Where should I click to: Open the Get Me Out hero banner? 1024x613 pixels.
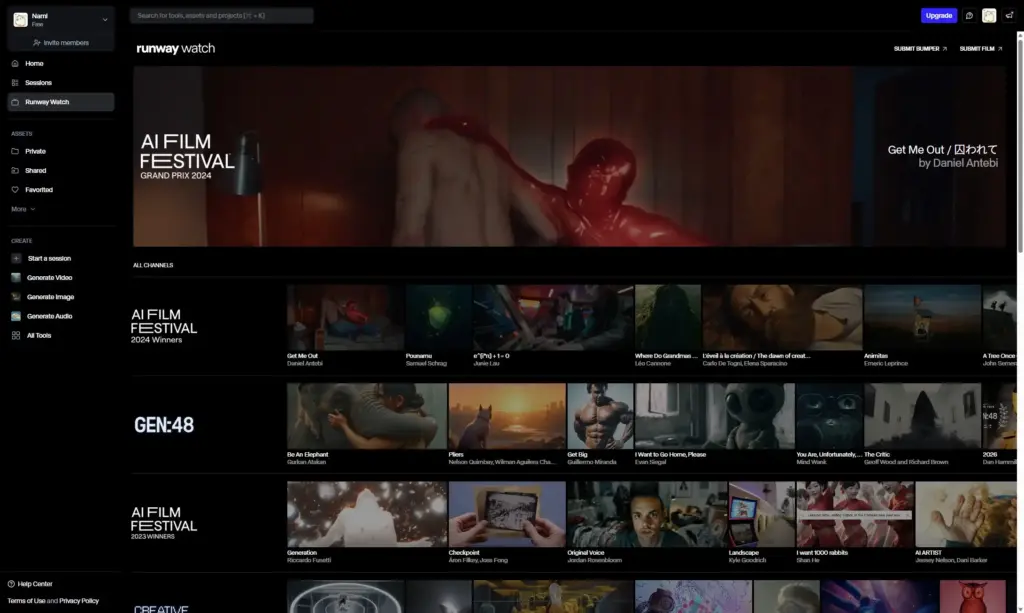[569, 156]
